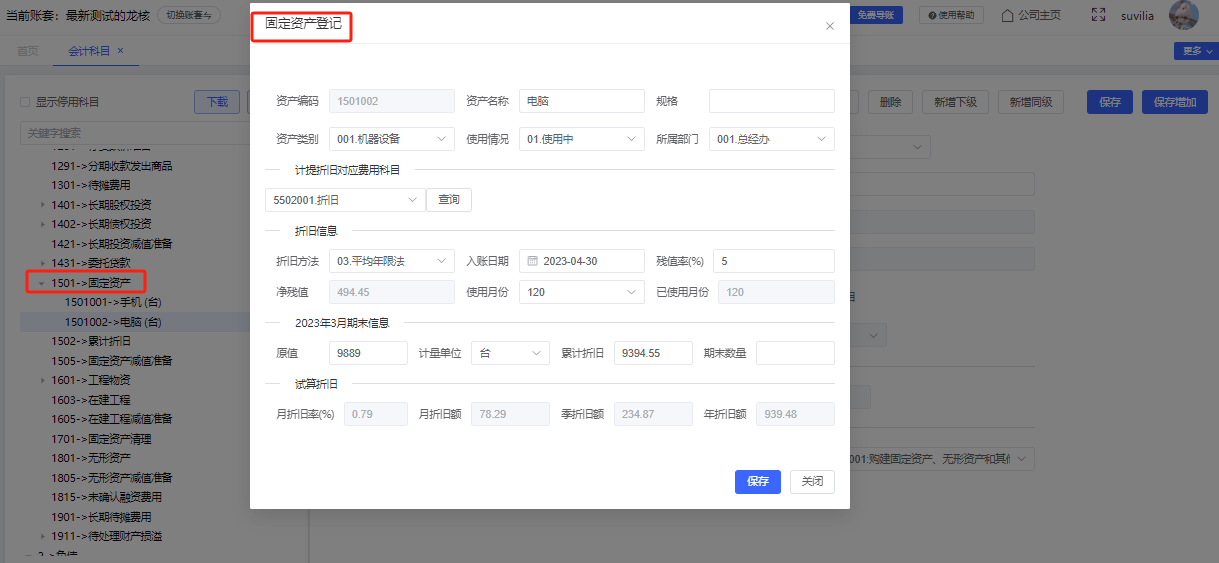This screenshot has height=563, width=1219.
Task: Click the 累计折旧 input field
Action: tap(653, 353)
